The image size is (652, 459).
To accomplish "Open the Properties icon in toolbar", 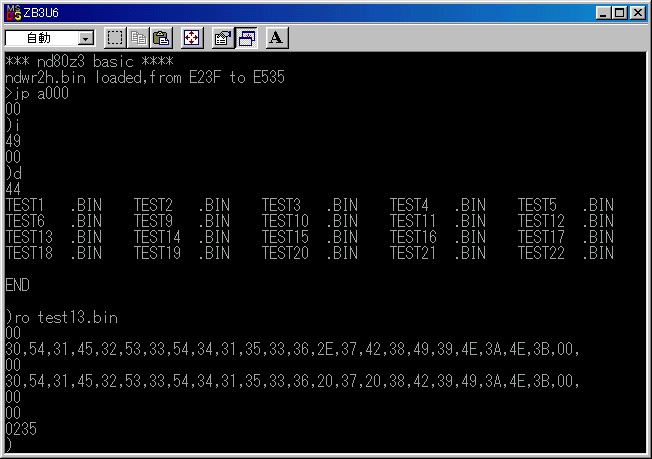I will point(223,38).
